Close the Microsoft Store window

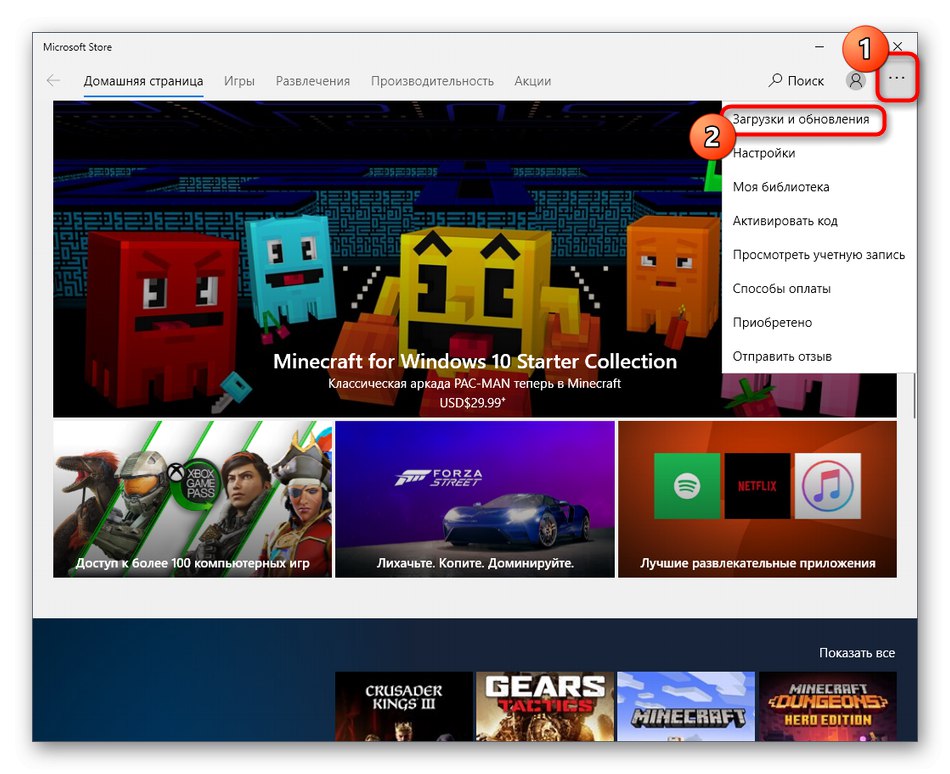898,47
